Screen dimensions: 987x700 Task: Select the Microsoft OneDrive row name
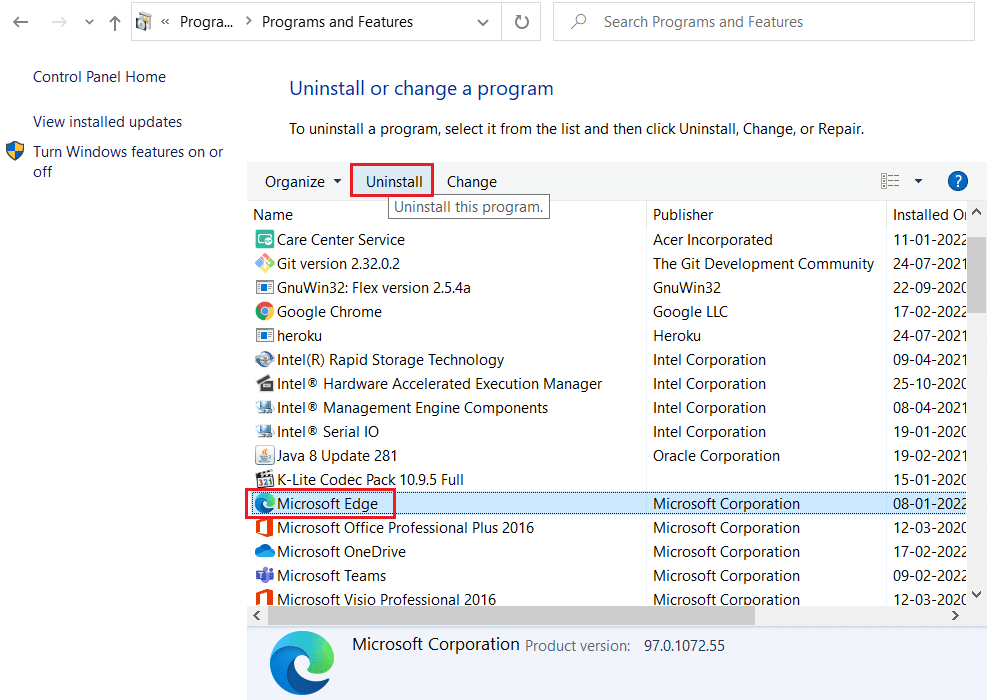coord(341,551)
